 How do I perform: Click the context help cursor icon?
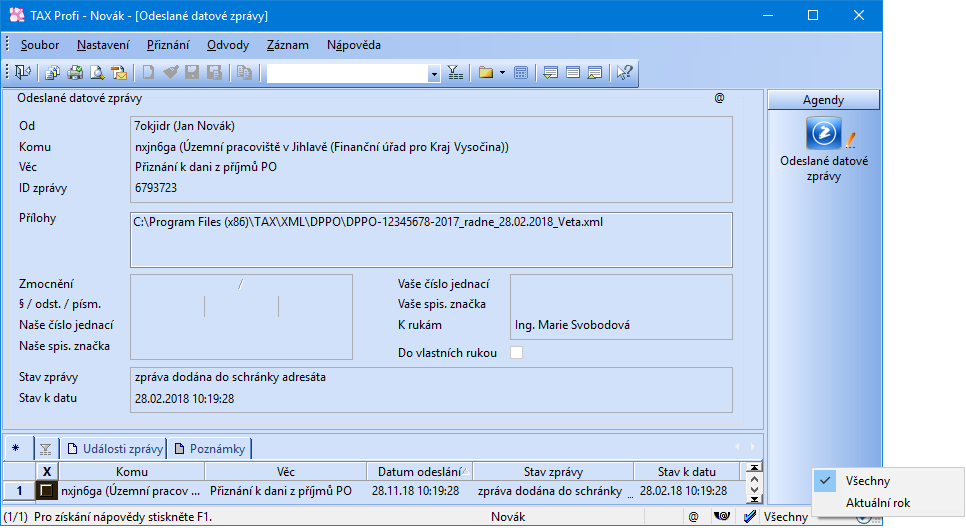click(x=624, y=73)
